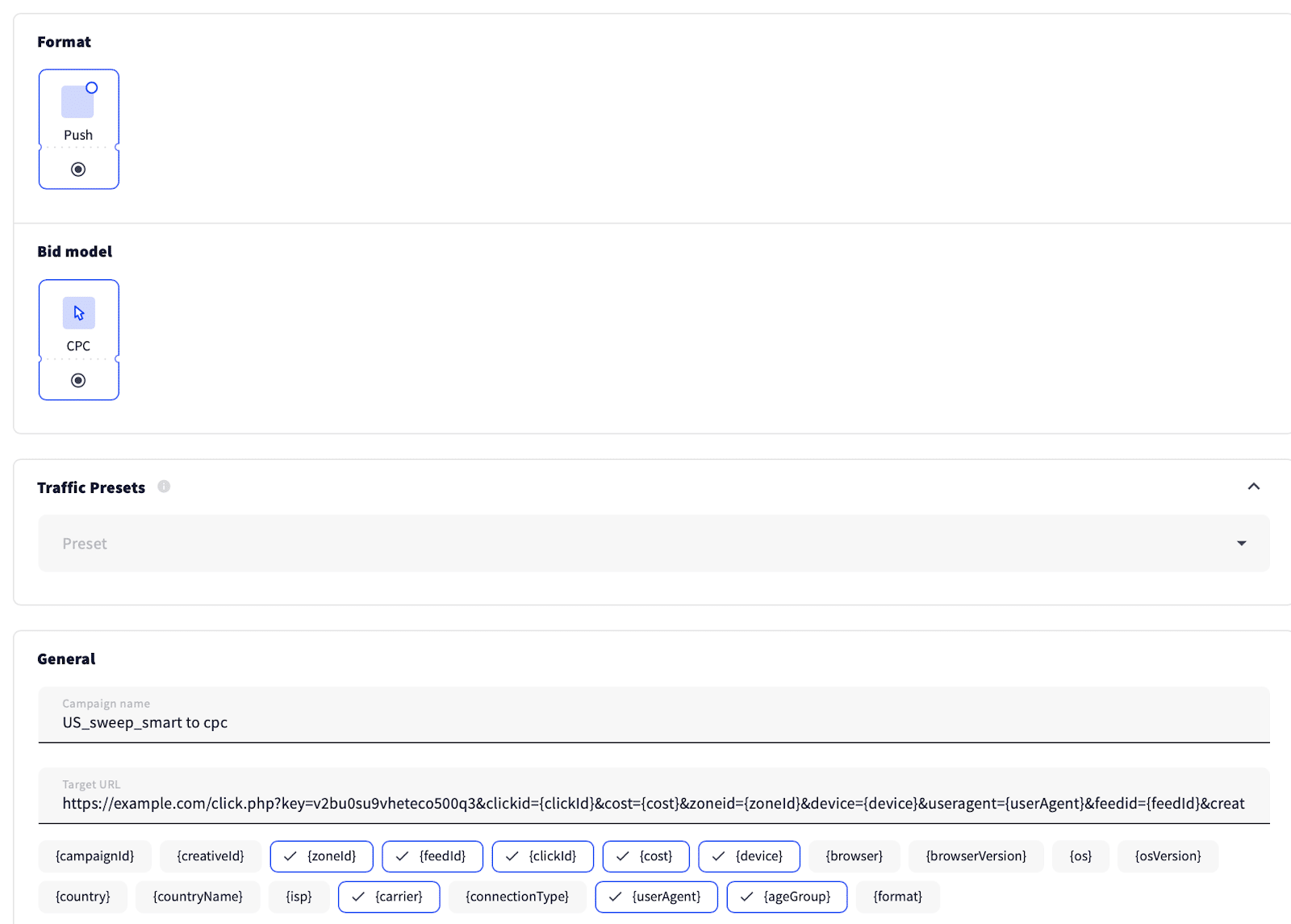Image resolution: width=1291 pixels, height=924 pixels.
Task: Add the {creativeId} macro tag
Action: (x=210, y=856)
